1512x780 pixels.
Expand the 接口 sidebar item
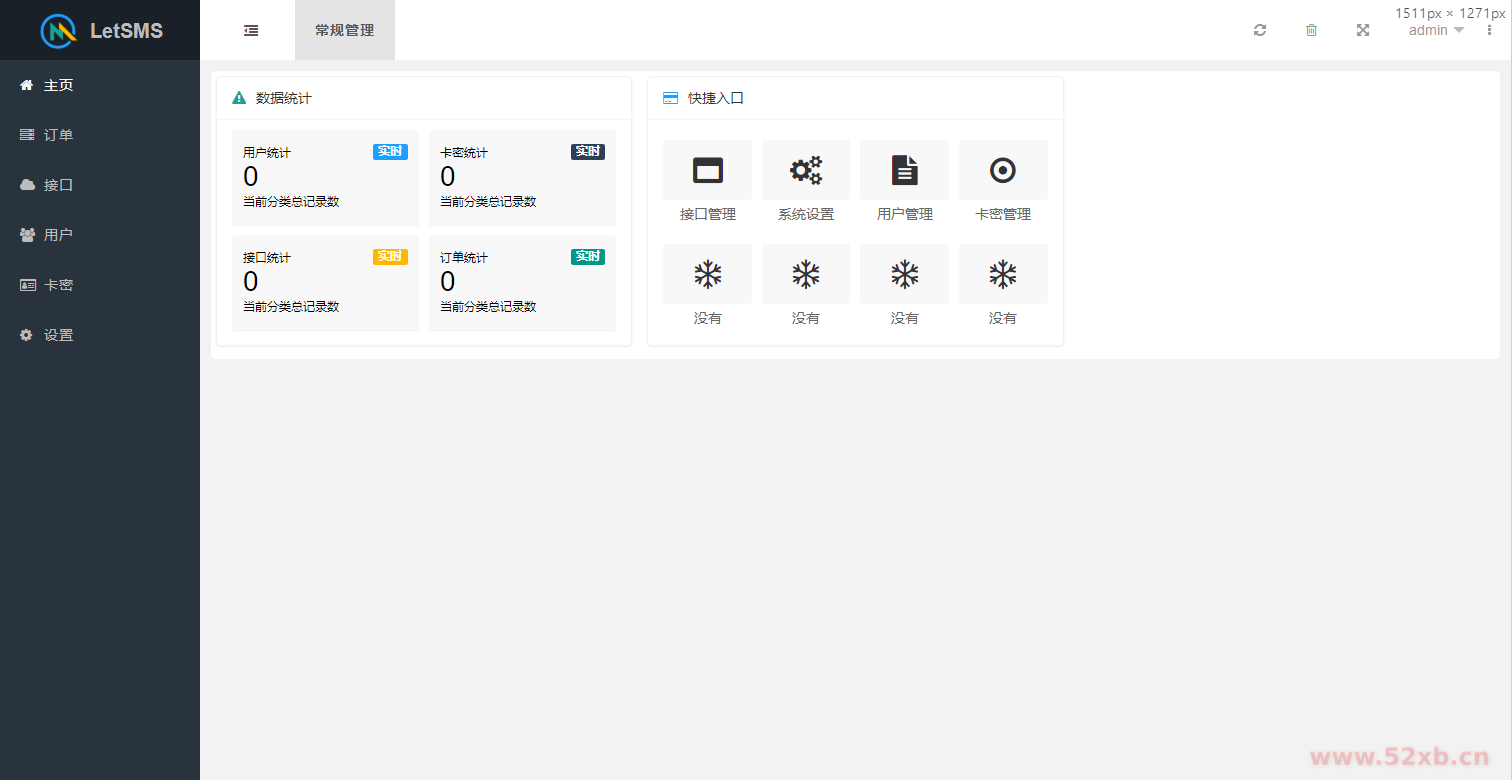pos(58,185)
